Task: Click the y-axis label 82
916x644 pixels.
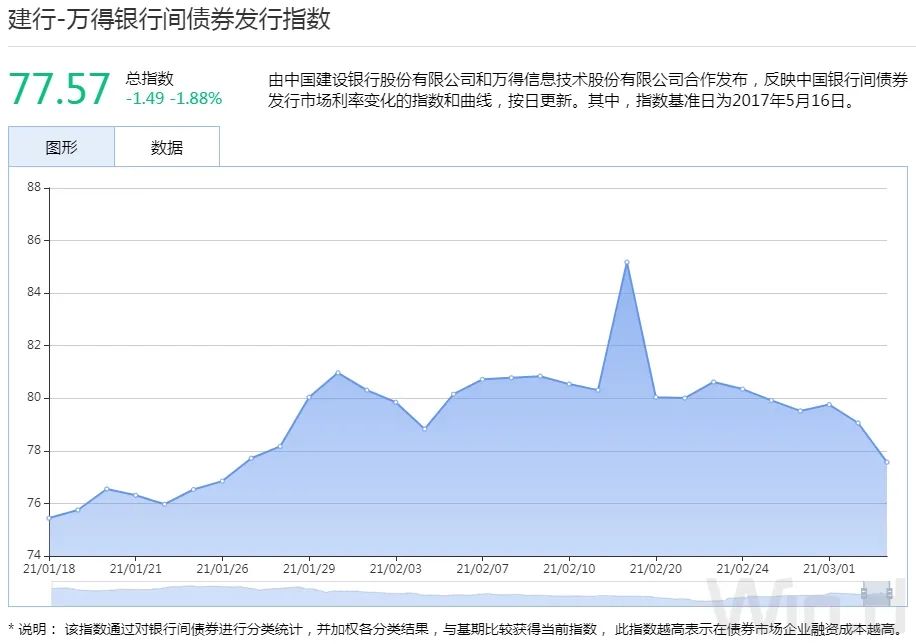Action: (34, 345)
